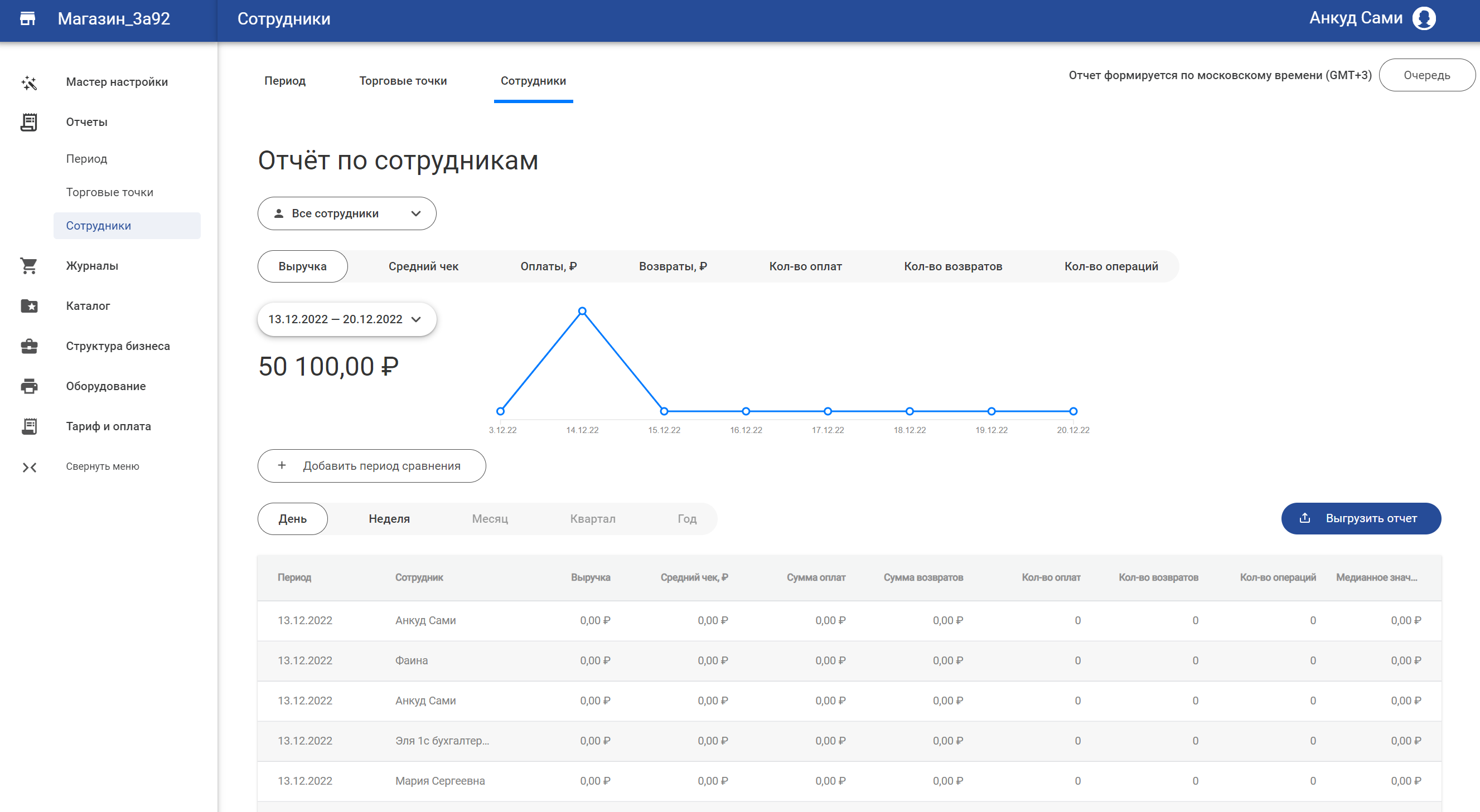Click the store icon beside Магазин_3а92
Viewport: 1480px width, 812px height.
27,18
